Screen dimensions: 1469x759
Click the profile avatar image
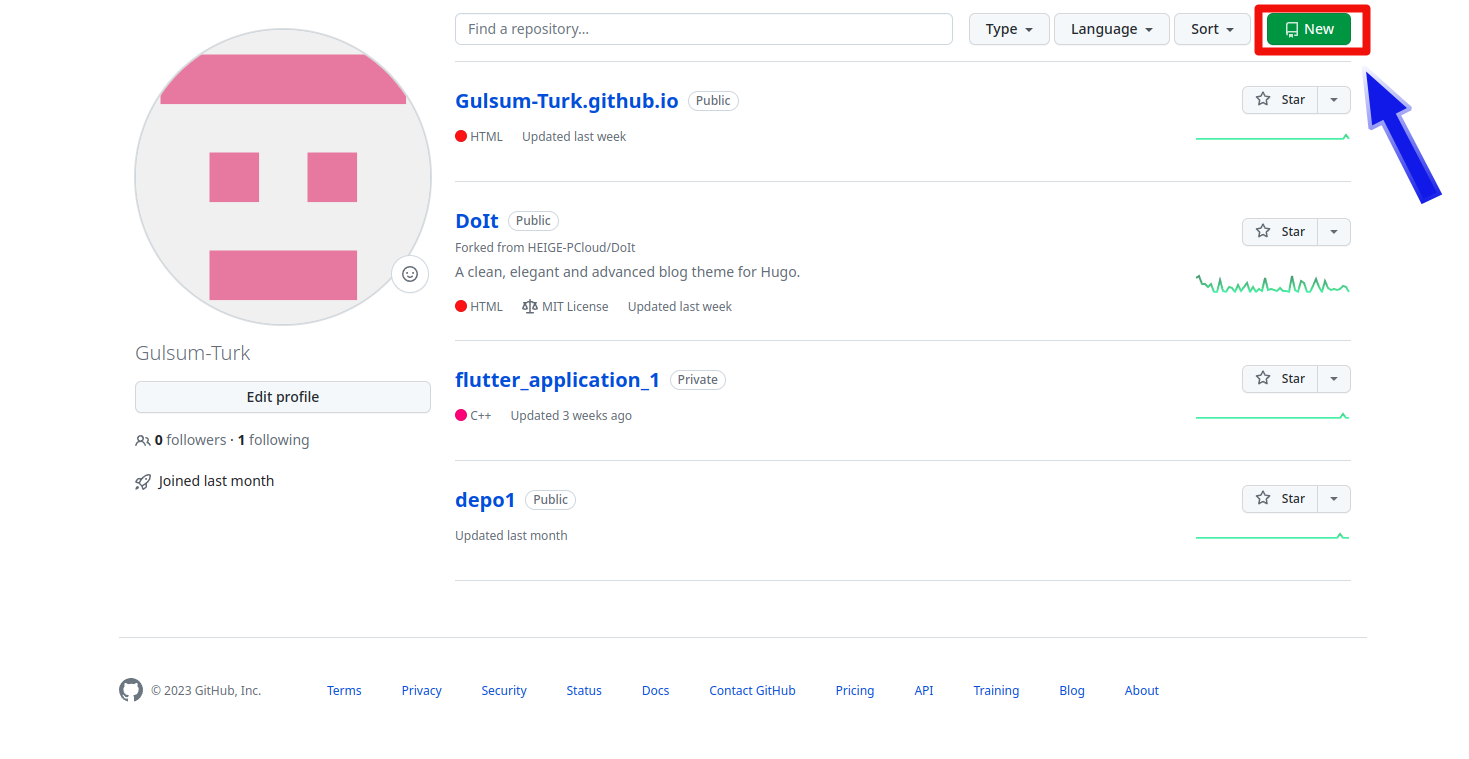283,177
